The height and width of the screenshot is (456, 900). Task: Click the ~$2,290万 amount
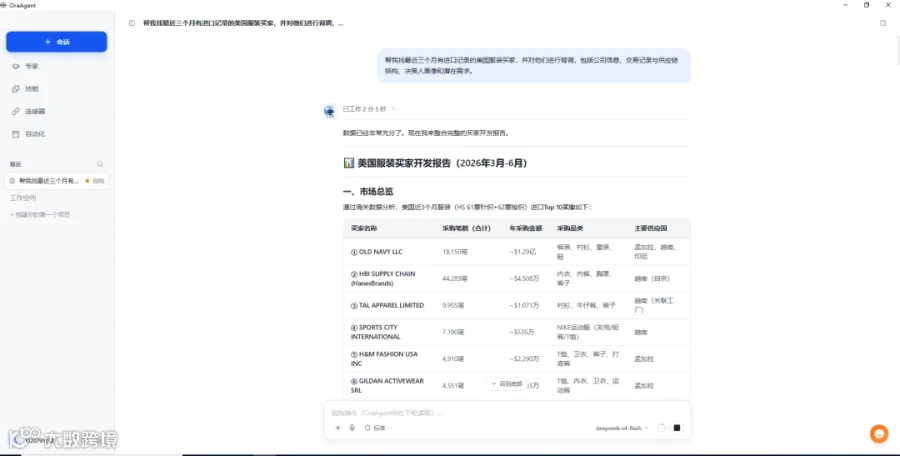[x=524, y=359]
